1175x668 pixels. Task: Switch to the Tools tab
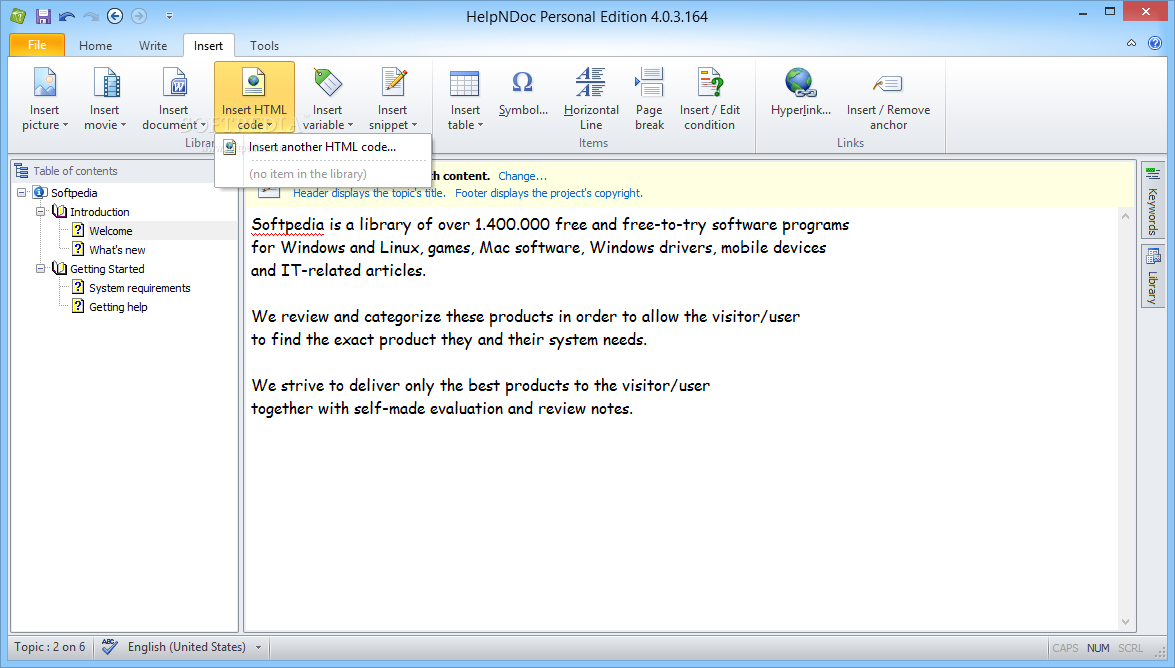(265, 46)
